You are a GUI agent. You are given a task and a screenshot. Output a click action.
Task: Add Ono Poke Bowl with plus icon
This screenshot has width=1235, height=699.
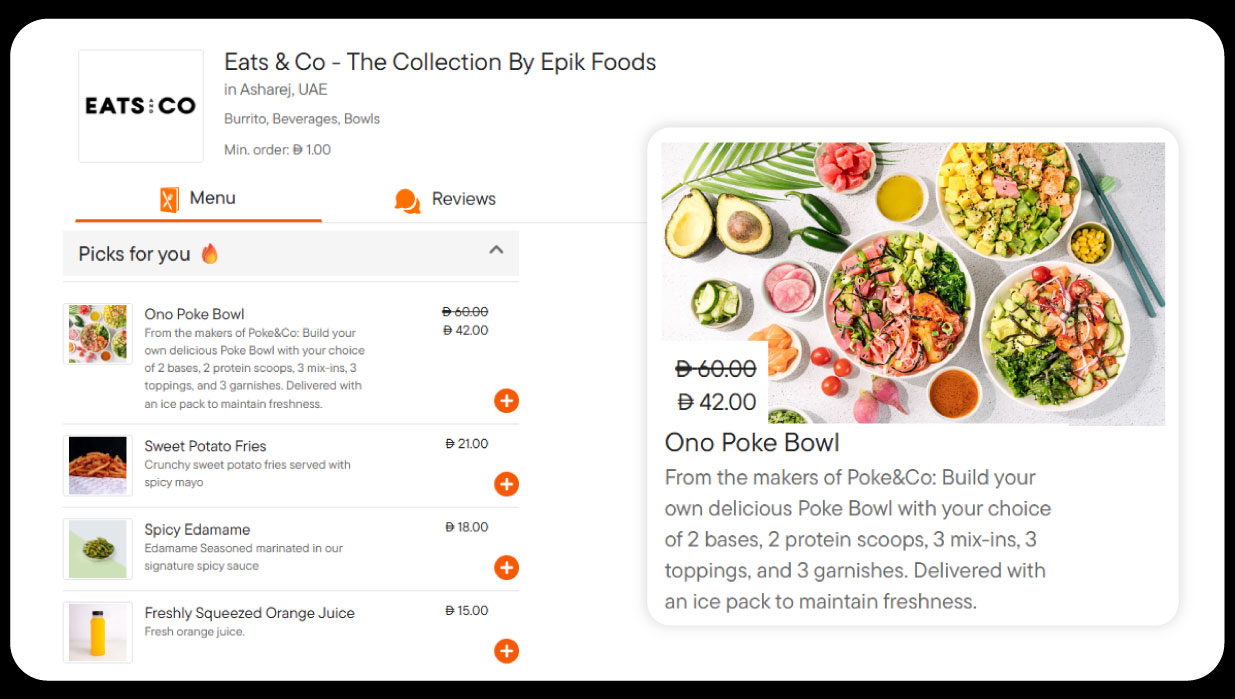[x=506, y=402]
